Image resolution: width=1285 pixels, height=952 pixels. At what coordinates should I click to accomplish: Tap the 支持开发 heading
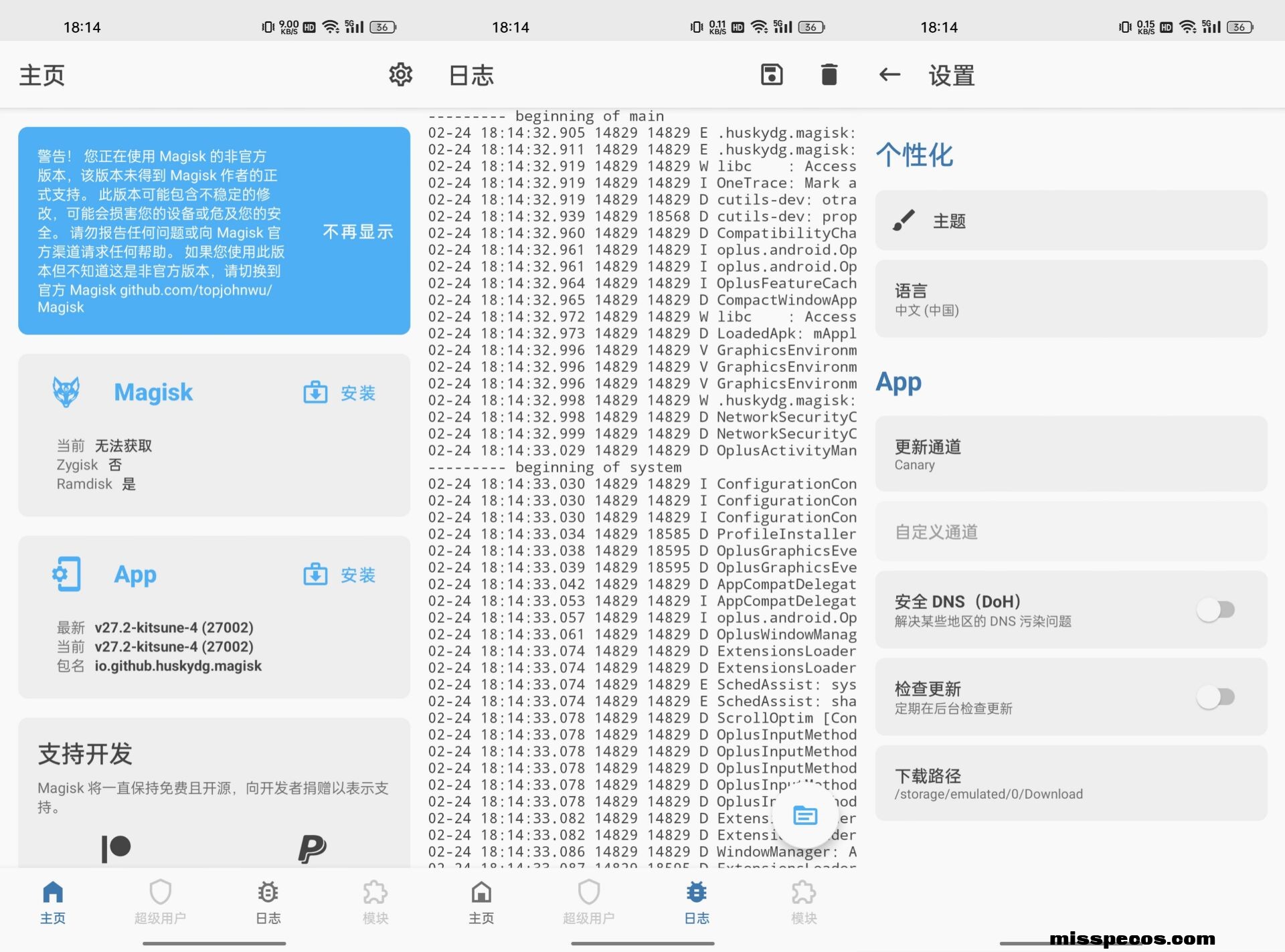click(85, 754)
